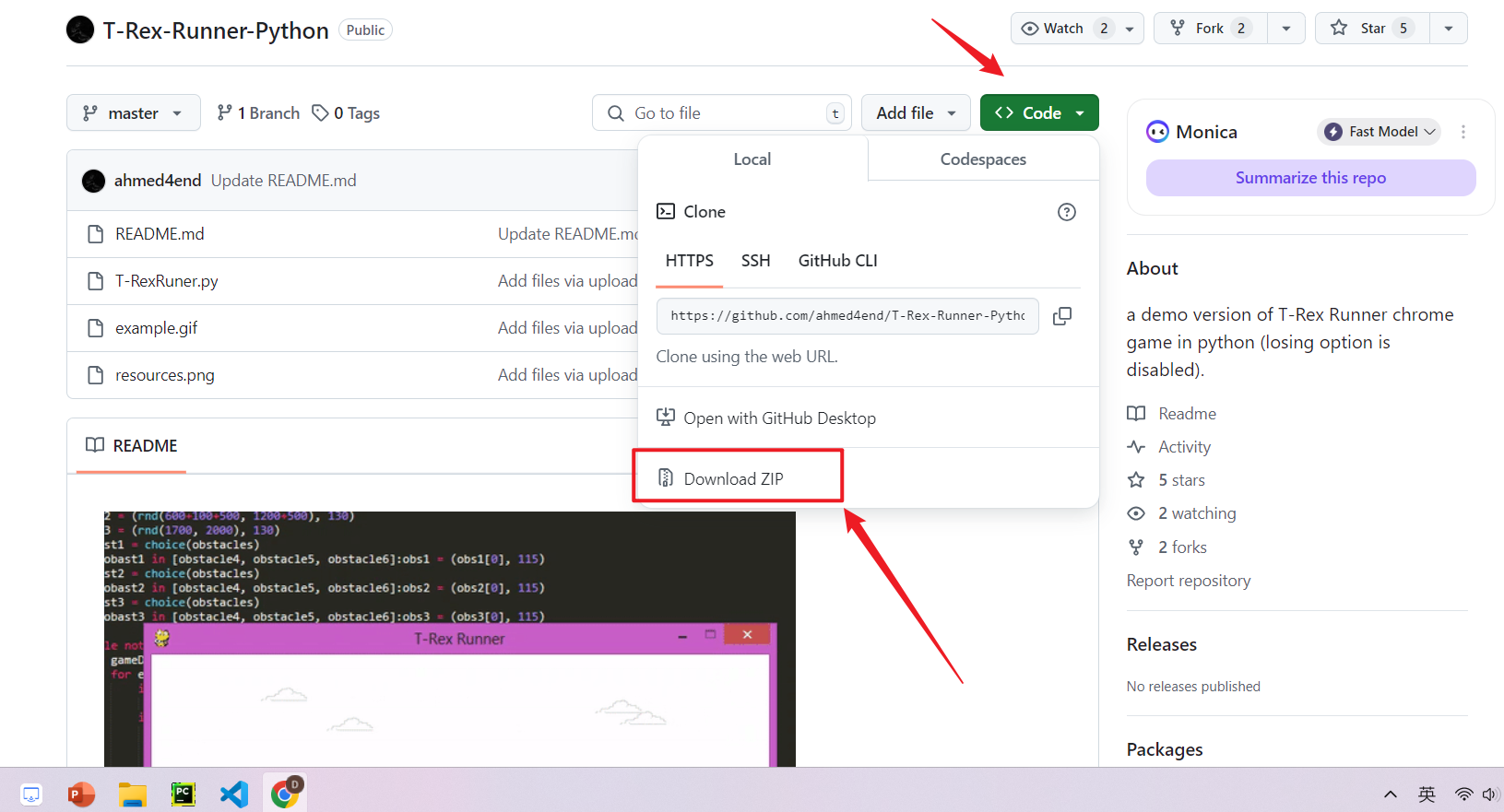Click the Monica logo icon
The image size is (1504, 812).
coord(1157,132)
